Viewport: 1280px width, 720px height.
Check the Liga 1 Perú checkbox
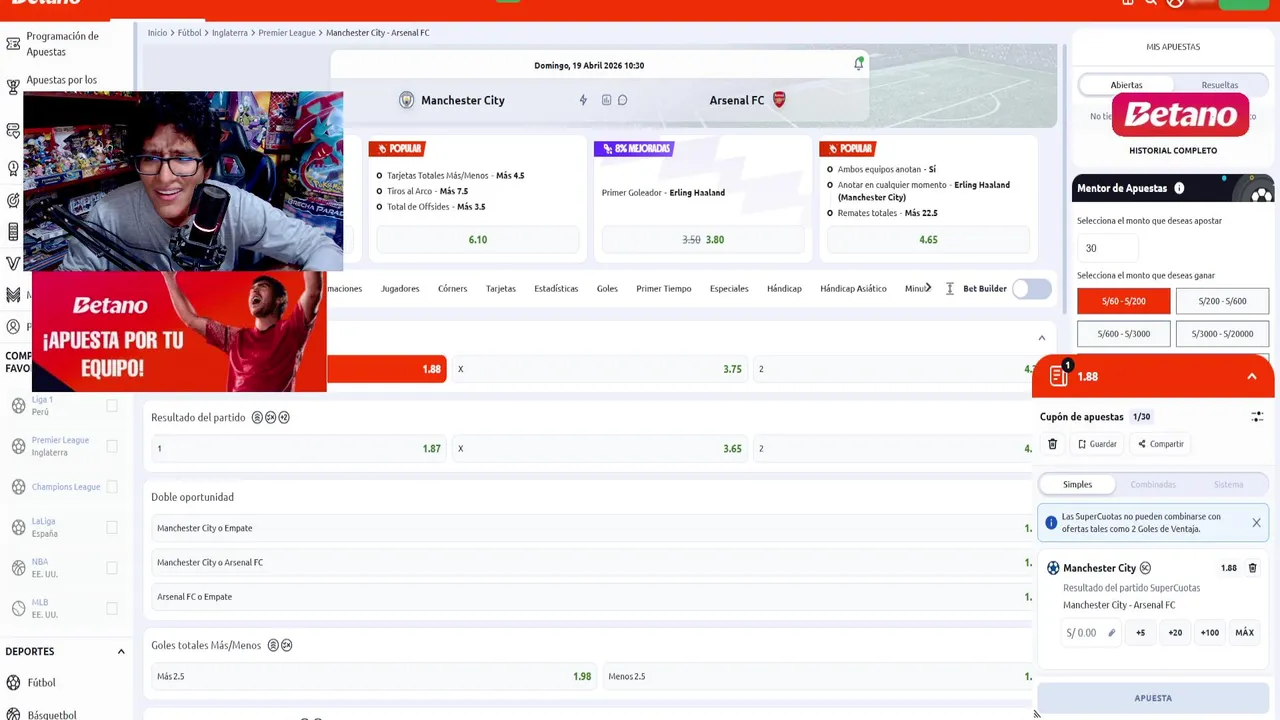(112, 406)
